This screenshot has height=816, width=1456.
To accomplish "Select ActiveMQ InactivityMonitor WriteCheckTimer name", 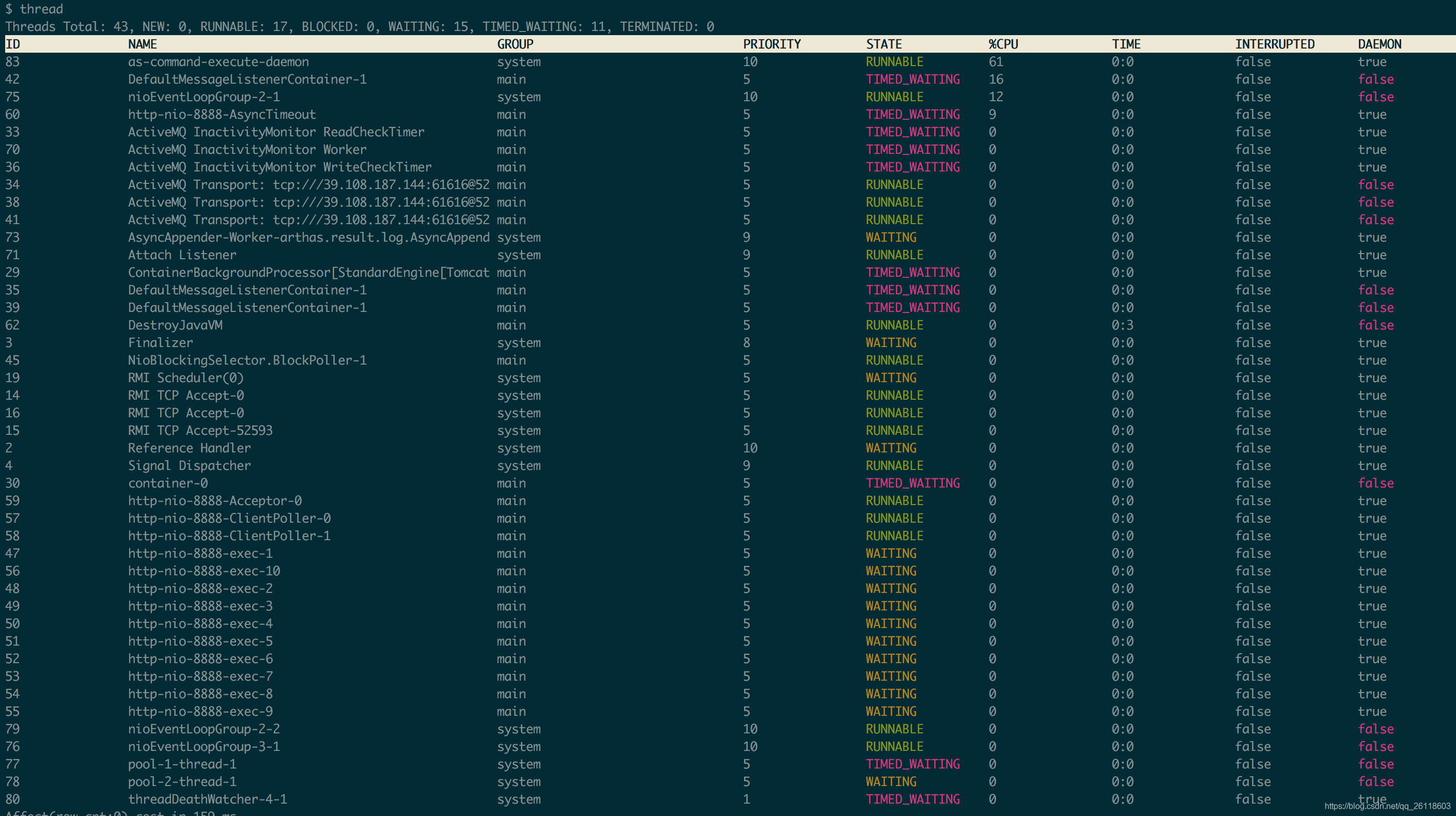I will 279,167.
